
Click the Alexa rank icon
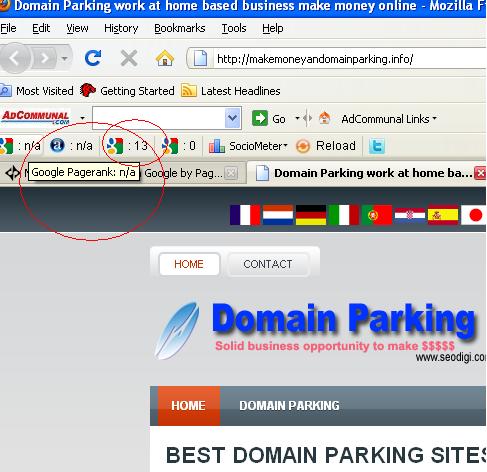tap(57, 145)
